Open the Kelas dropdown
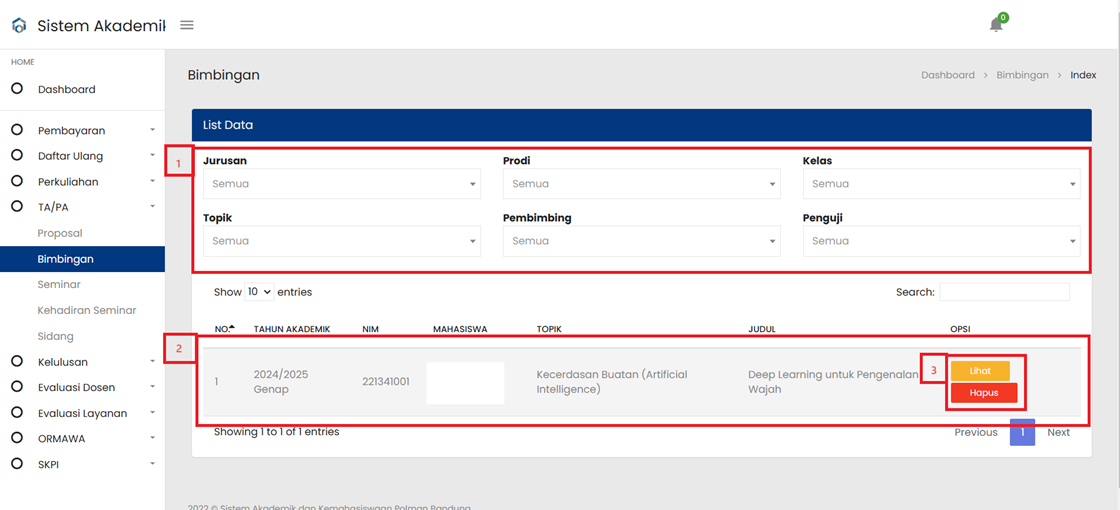The height and width of the screenshot is (510, 1120). click(x=941, y=184)
